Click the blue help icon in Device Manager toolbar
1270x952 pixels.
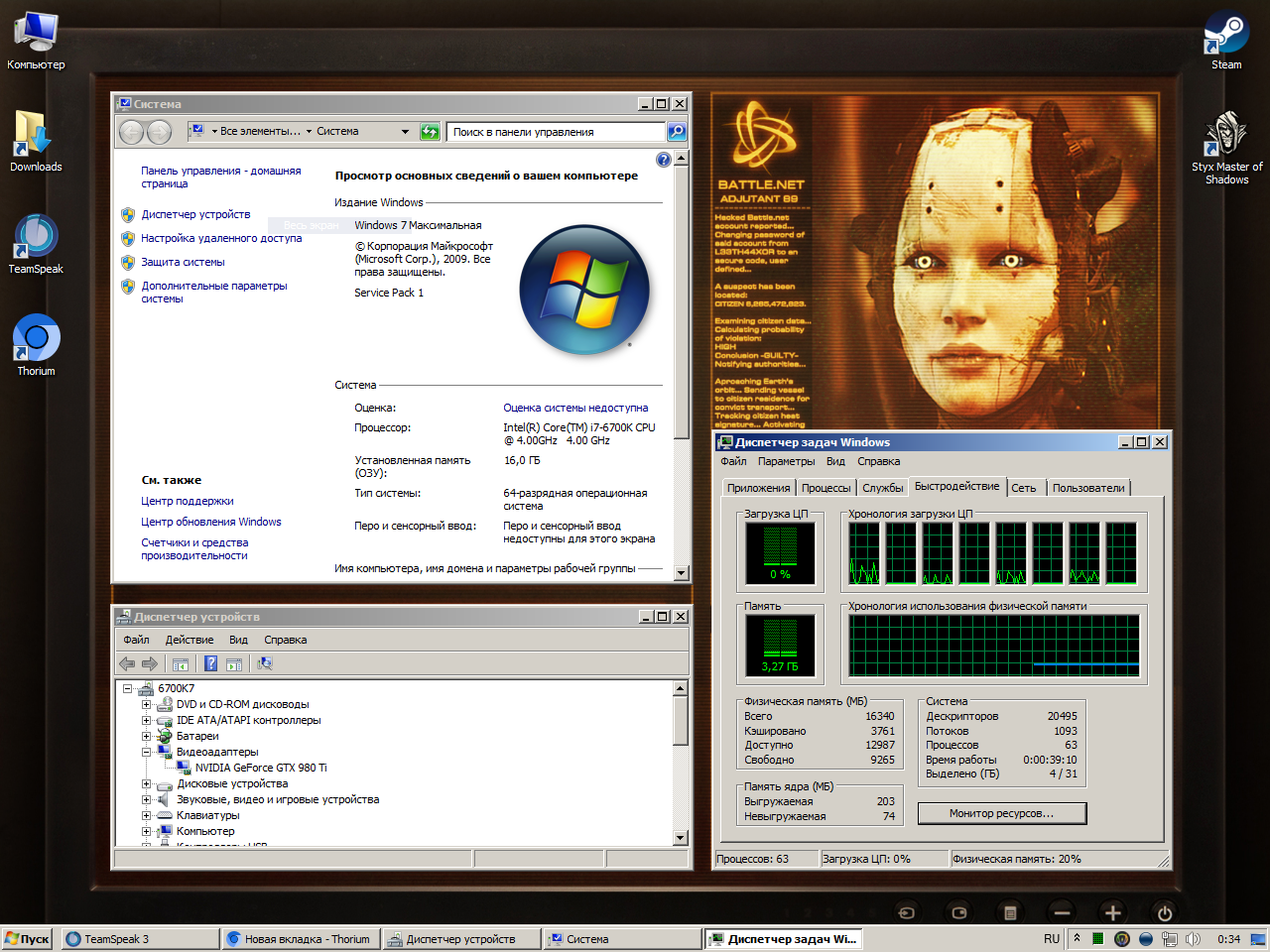coord(210,663)
